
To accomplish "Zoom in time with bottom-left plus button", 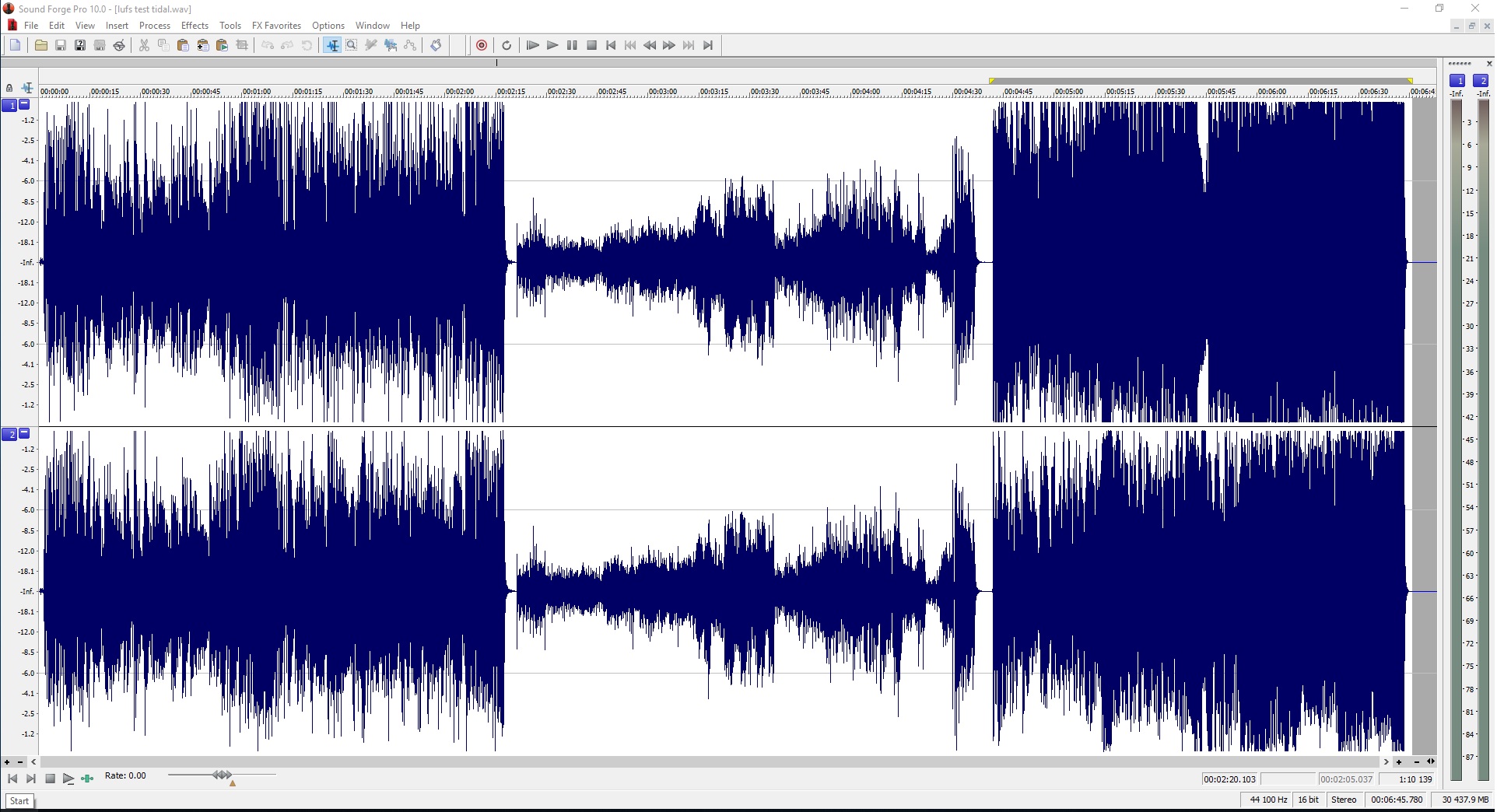I will pyautogui.click(x=7, y=762).
